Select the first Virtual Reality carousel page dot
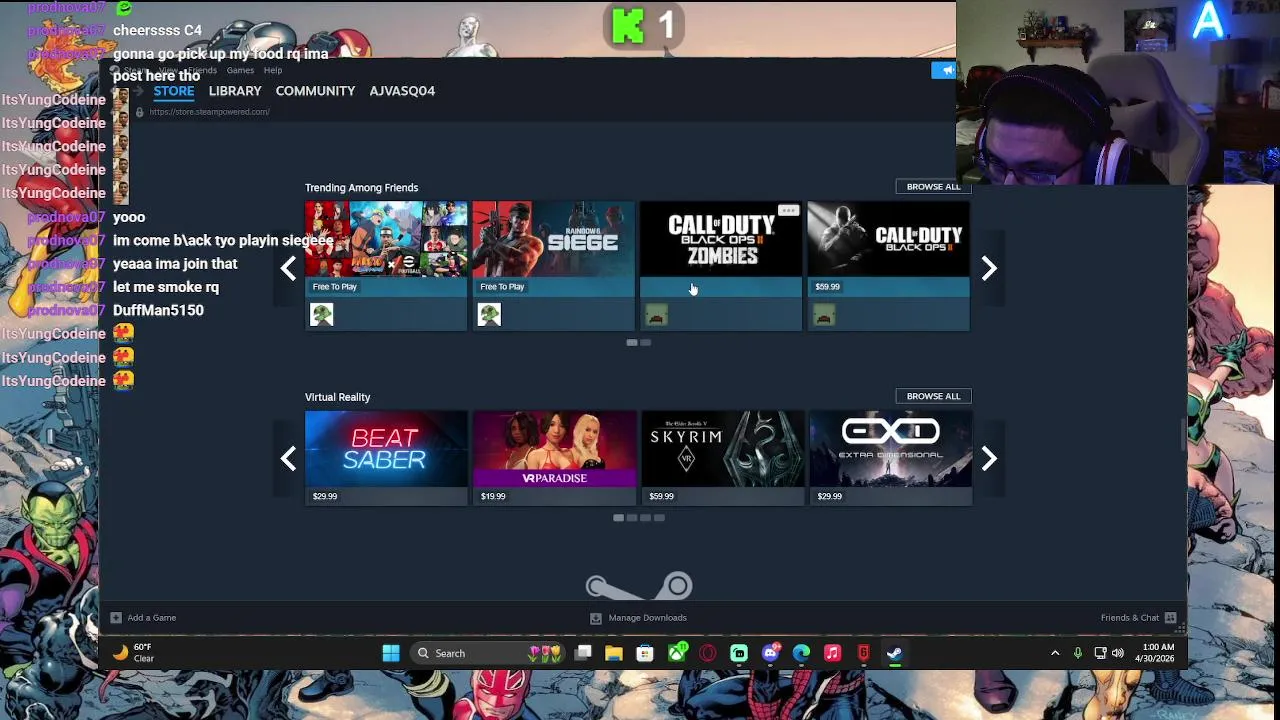The image size is (1280, 720). (x=618, y=518)
